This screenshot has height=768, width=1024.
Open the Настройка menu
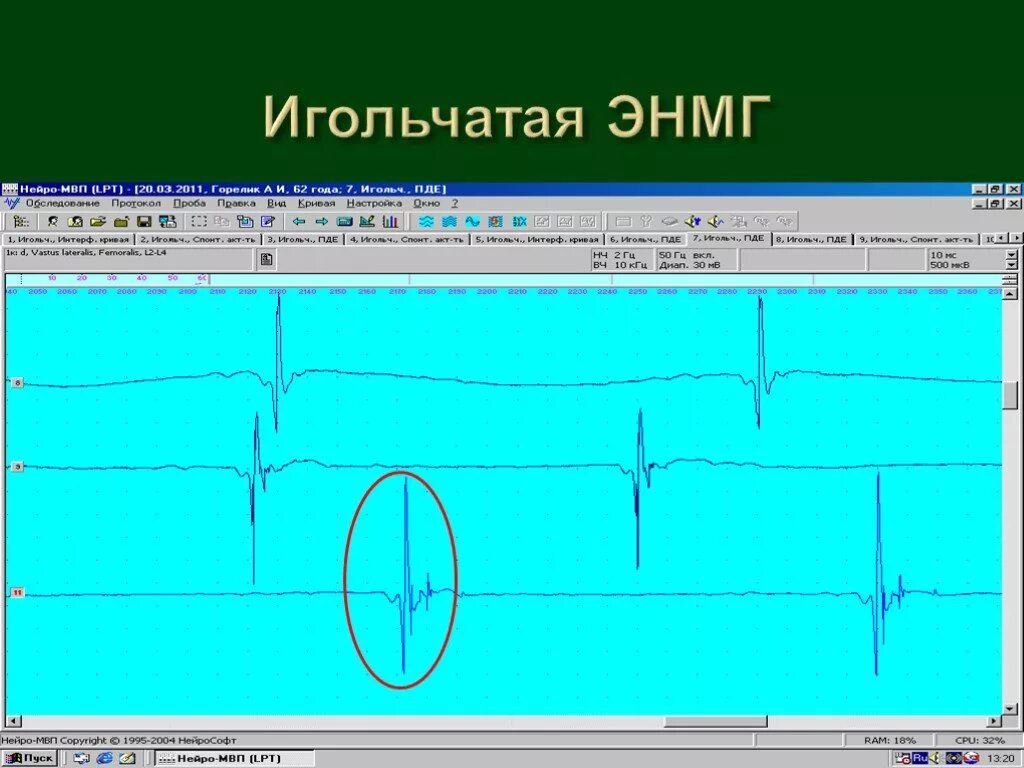click(x=374, y=203)
